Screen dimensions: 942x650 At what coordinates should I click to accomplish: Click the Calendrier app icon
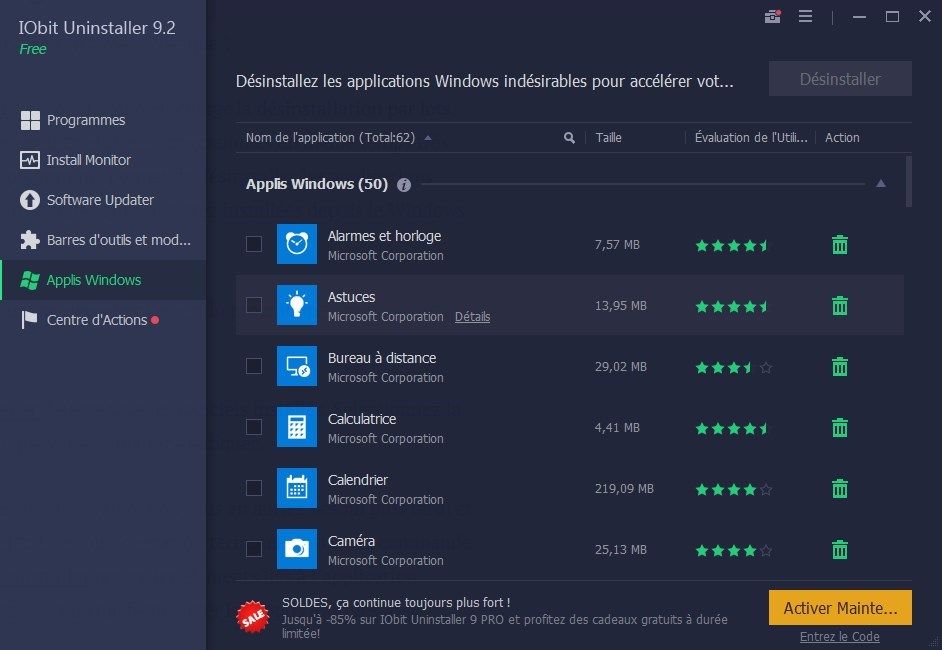297,488
